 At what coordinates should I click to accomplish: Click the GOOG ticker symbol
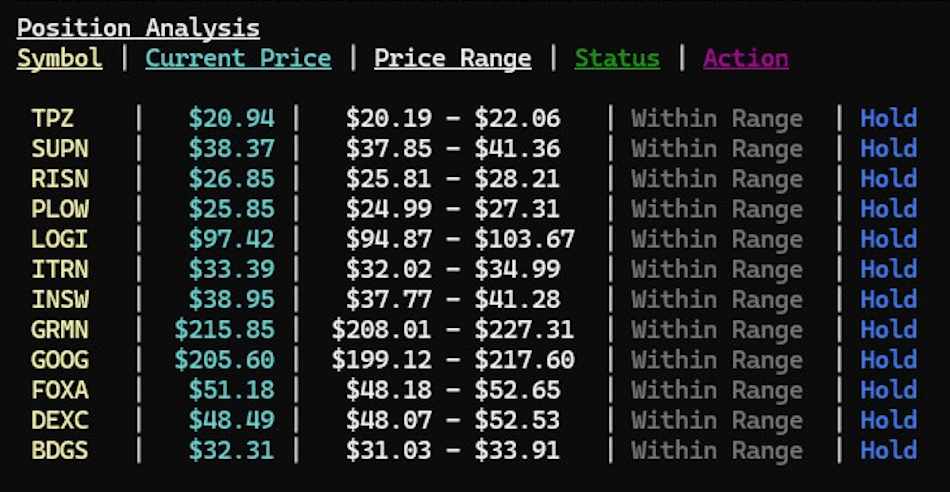tap(59, 360)
